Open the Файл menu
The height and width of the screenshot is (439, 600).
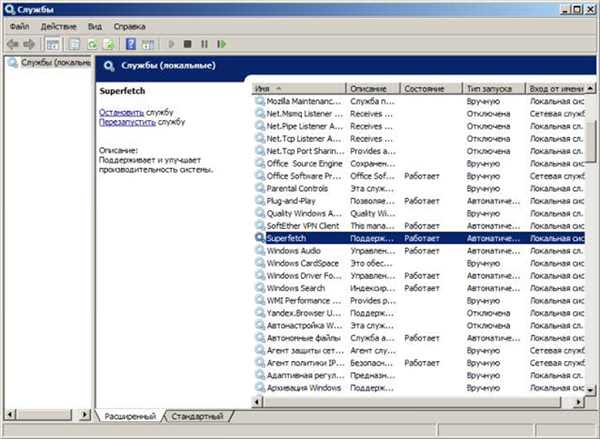[20, 27]
